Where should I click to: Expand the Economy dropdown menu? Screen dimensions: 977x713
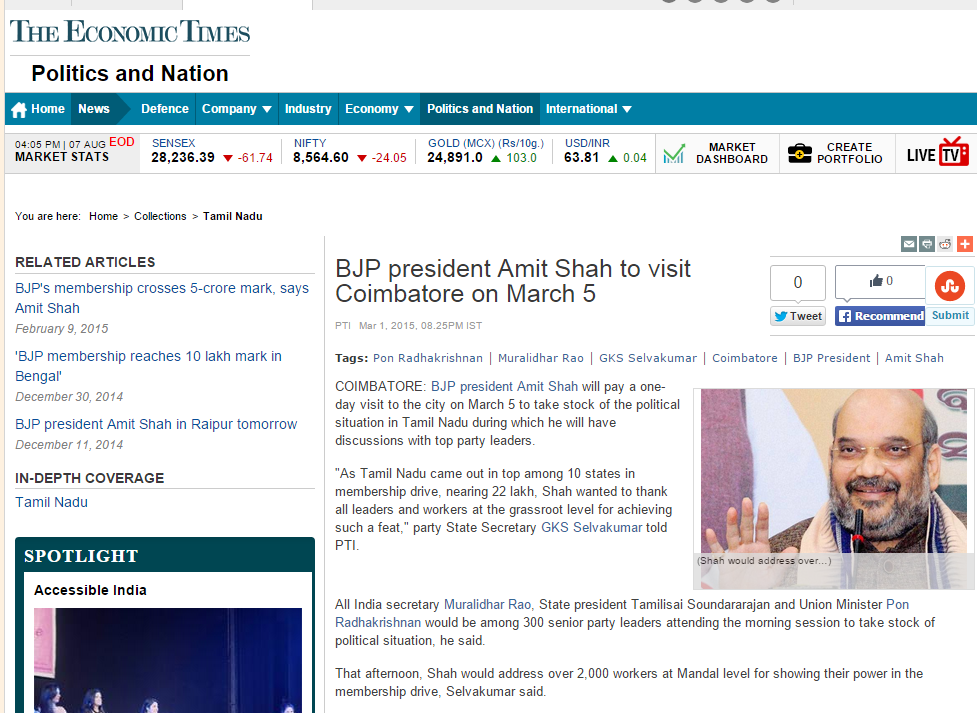(379, 109)
